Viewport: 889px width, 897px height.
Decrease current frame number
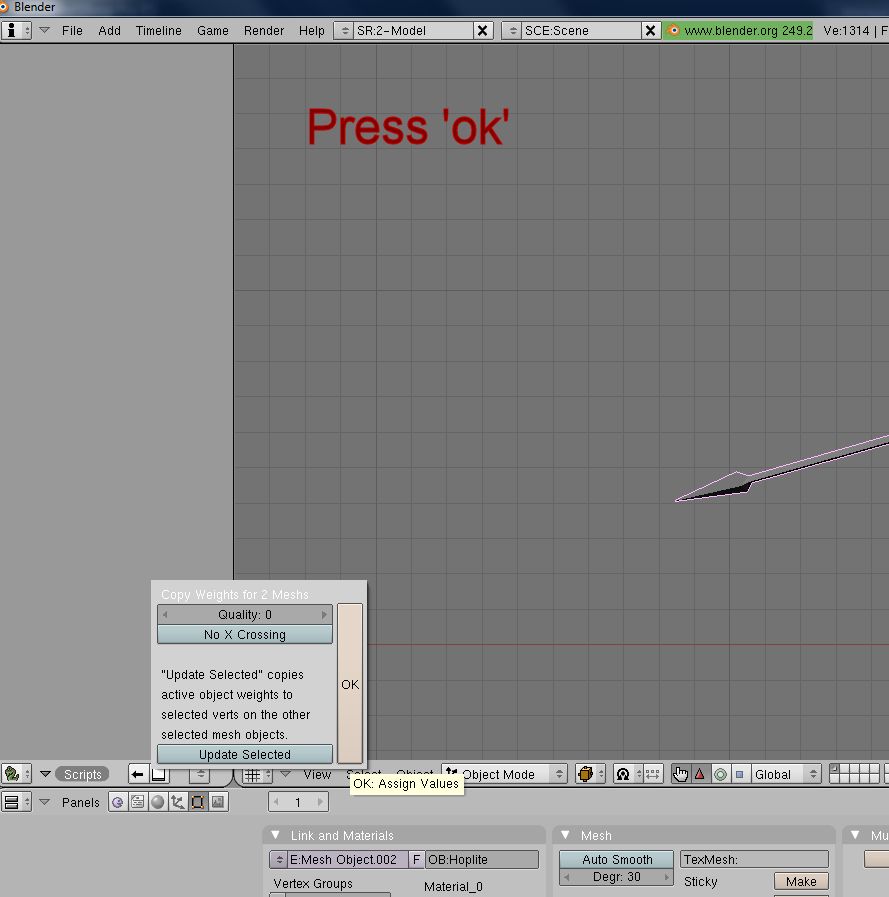coord(276,802)
